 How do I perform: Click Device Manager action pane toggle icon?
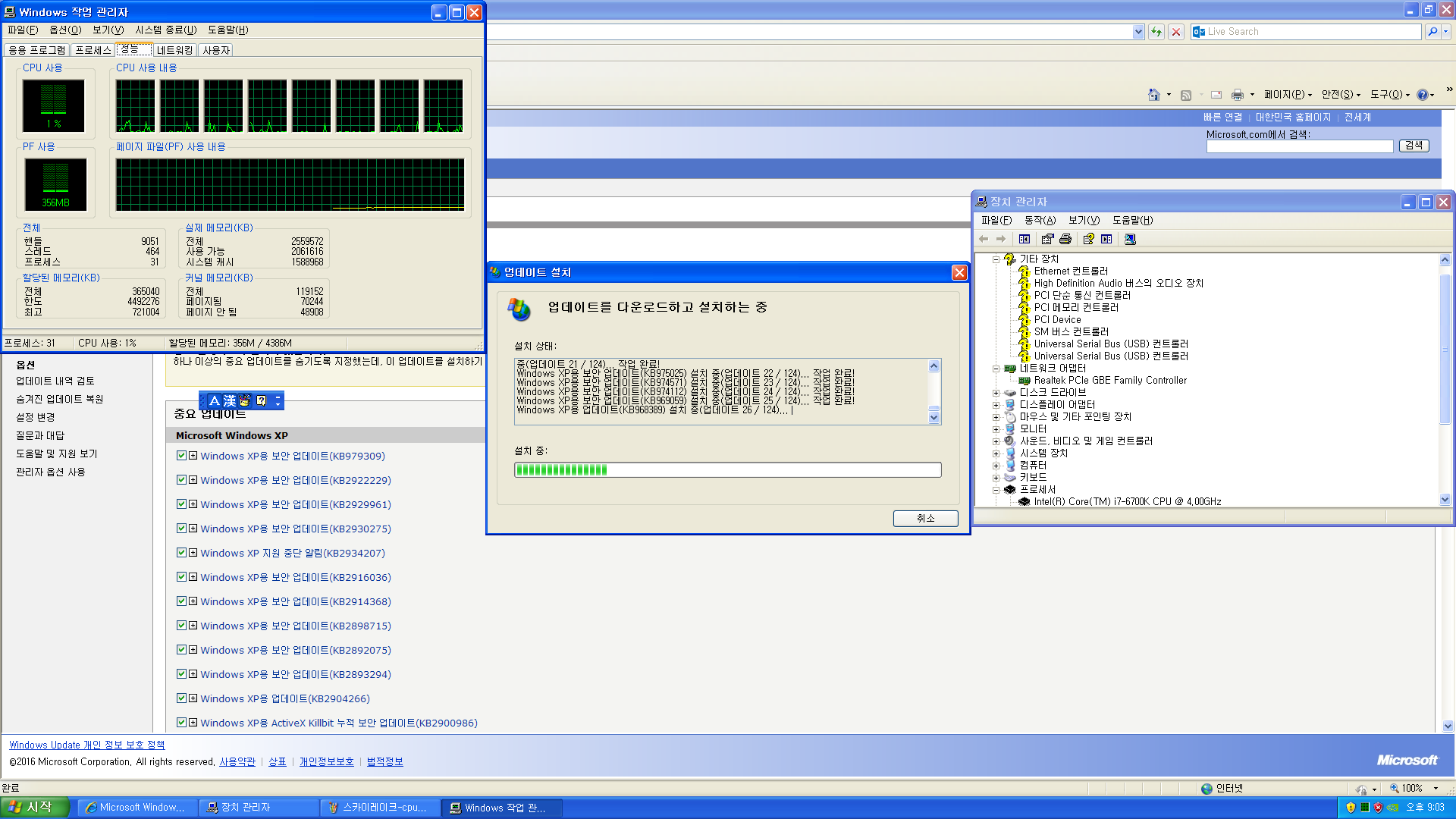(1106, 239)
